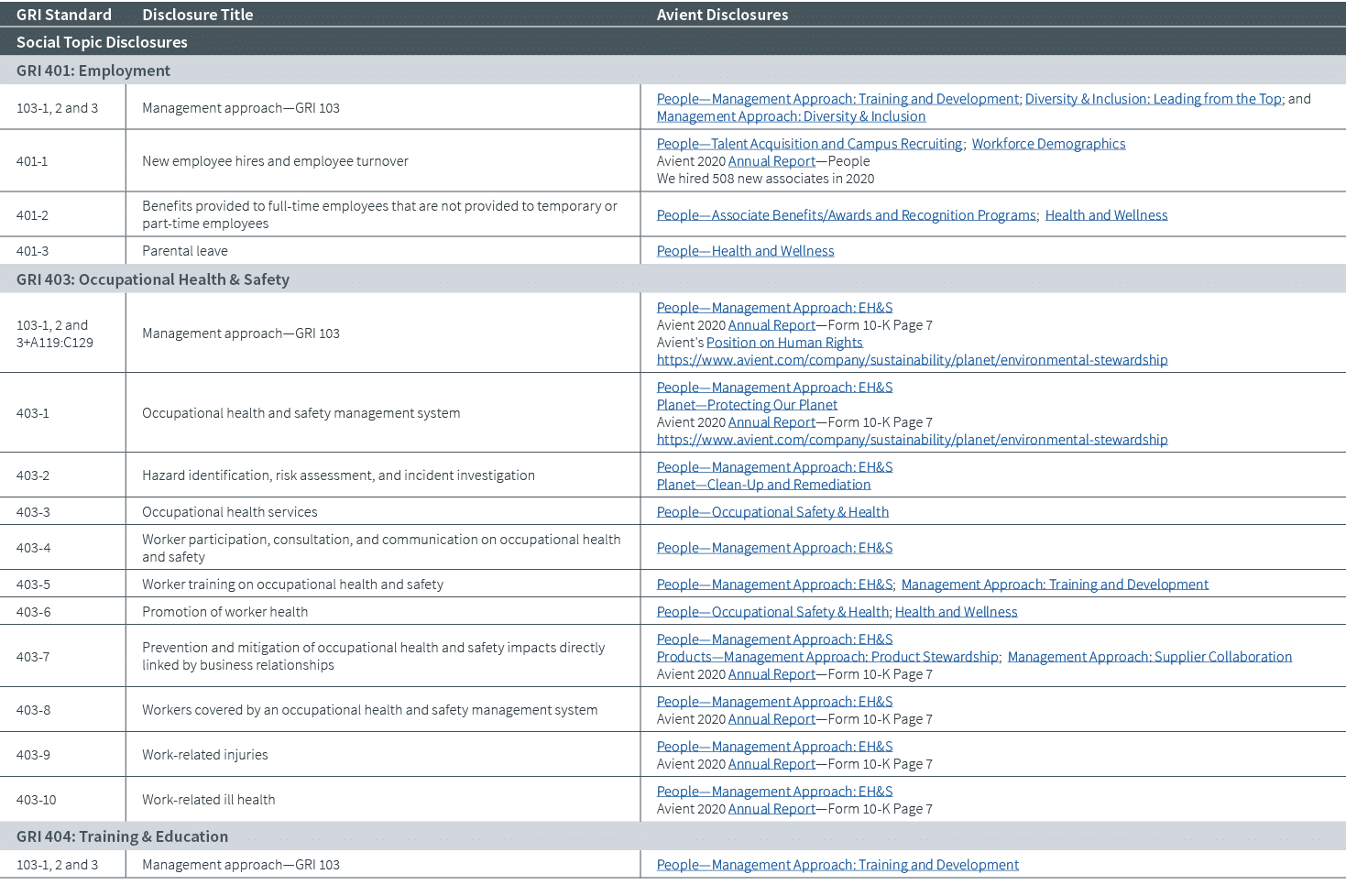The image size is (1346, 896).
Task: Click Training and Development link in 403-5 row
Action: click(1055, 585)
